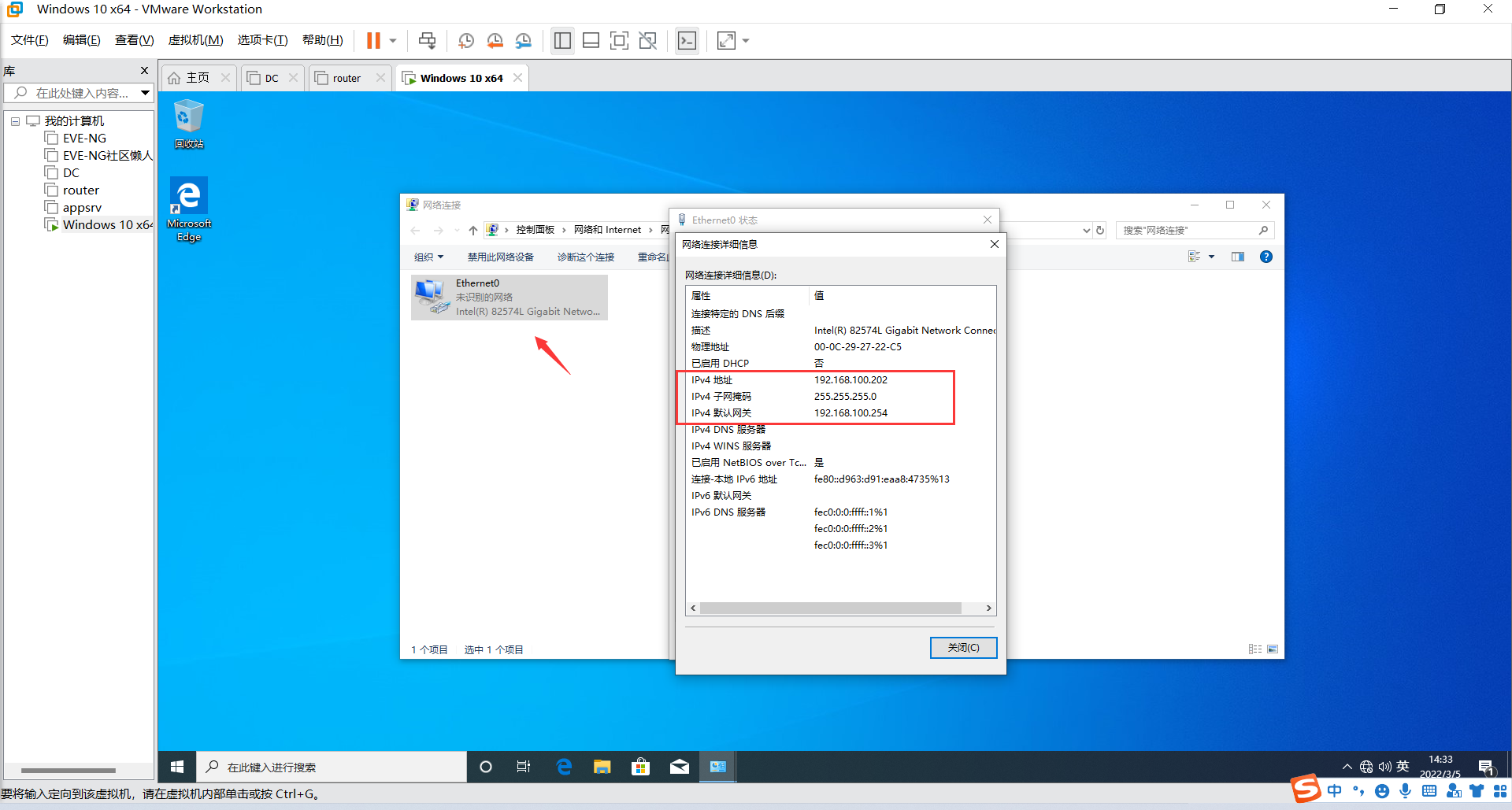
Task: Click Send Ctrl+Alt+Del toolbar icon
Action: (x=427, y=40)
